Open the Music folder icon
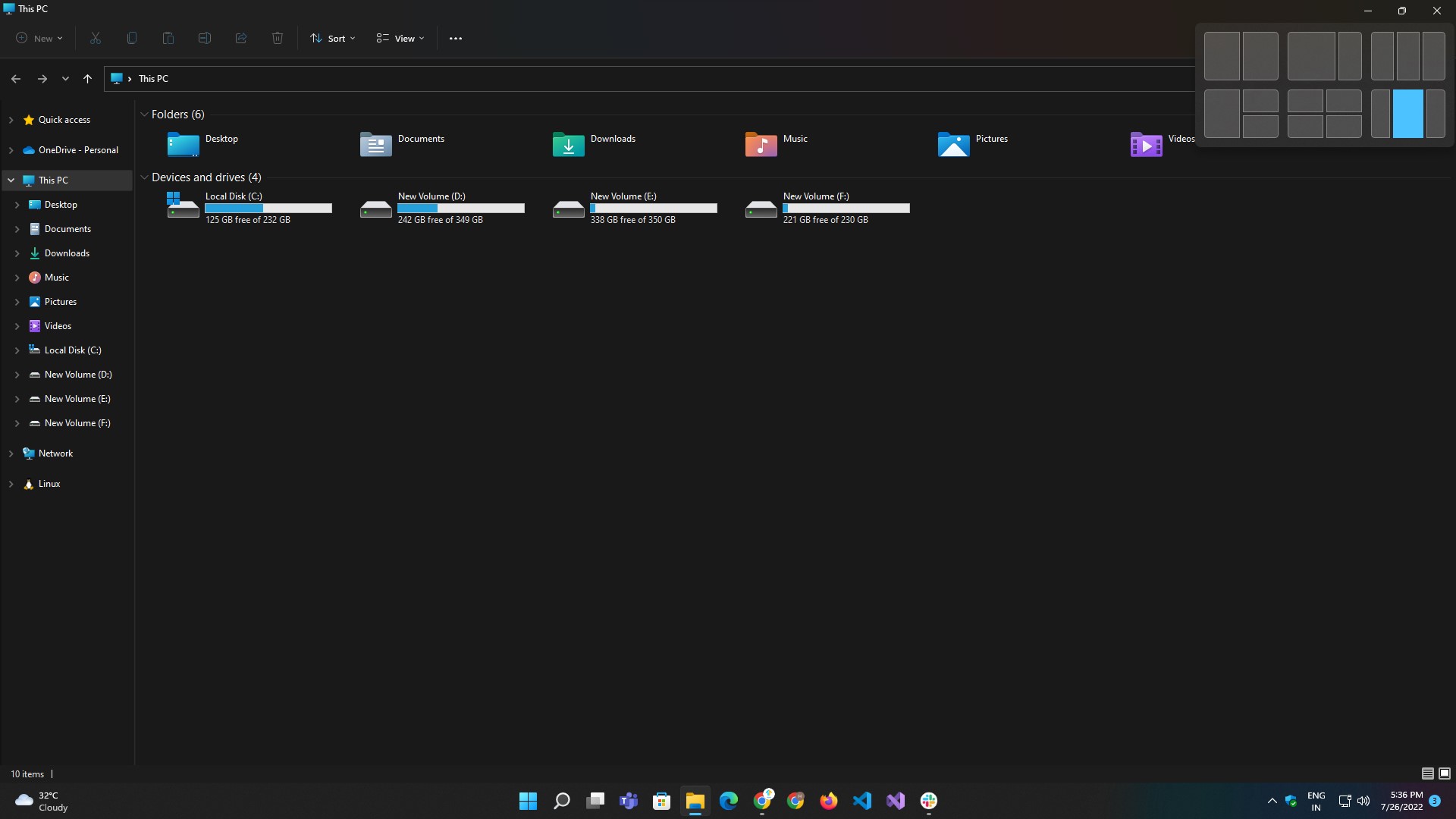Screen dimensions: 1456x819 click(x=761, y=144)
